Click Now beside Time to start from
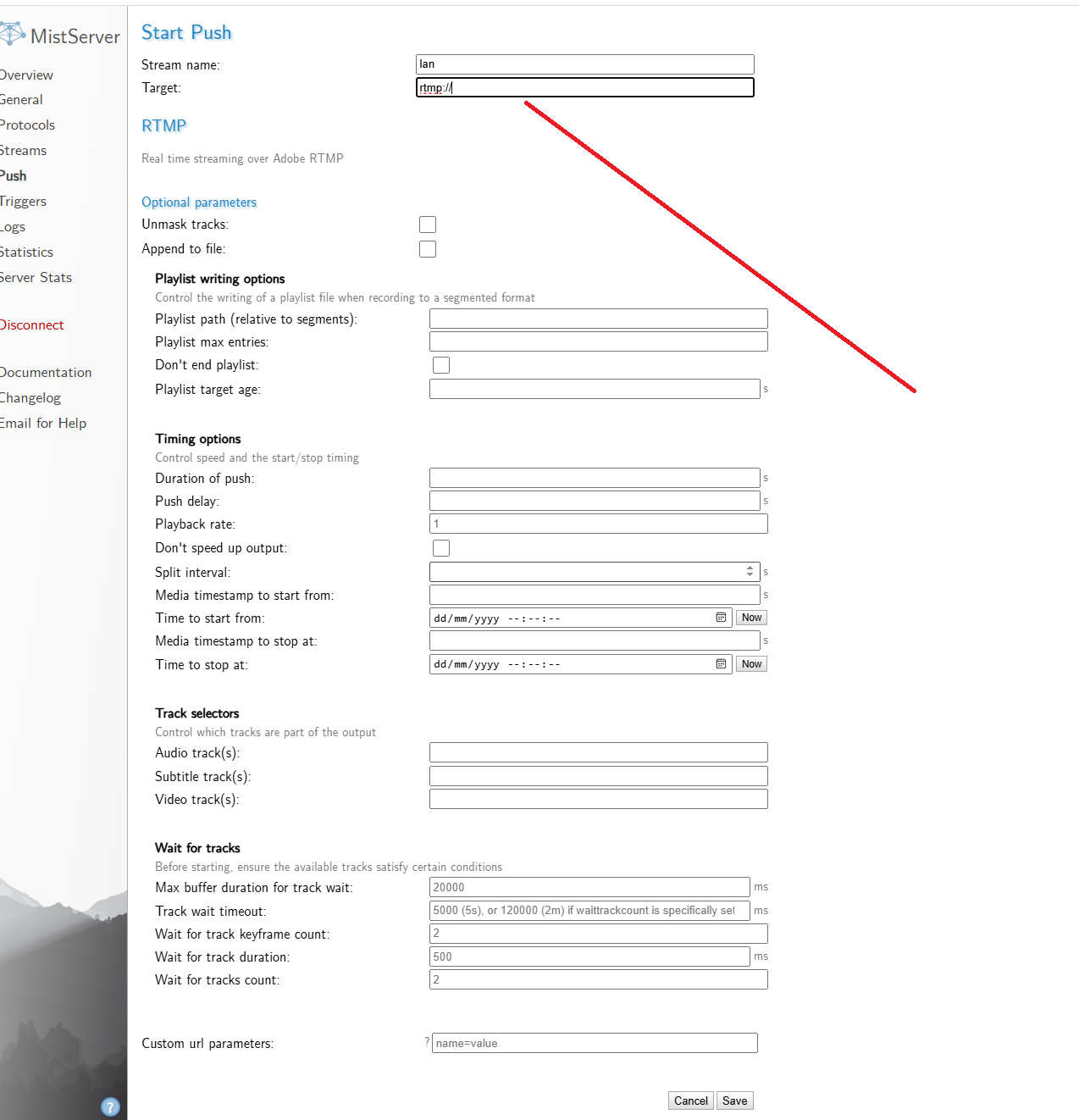This screenshot has width=1079, height=1120. [x=751, y=618]
